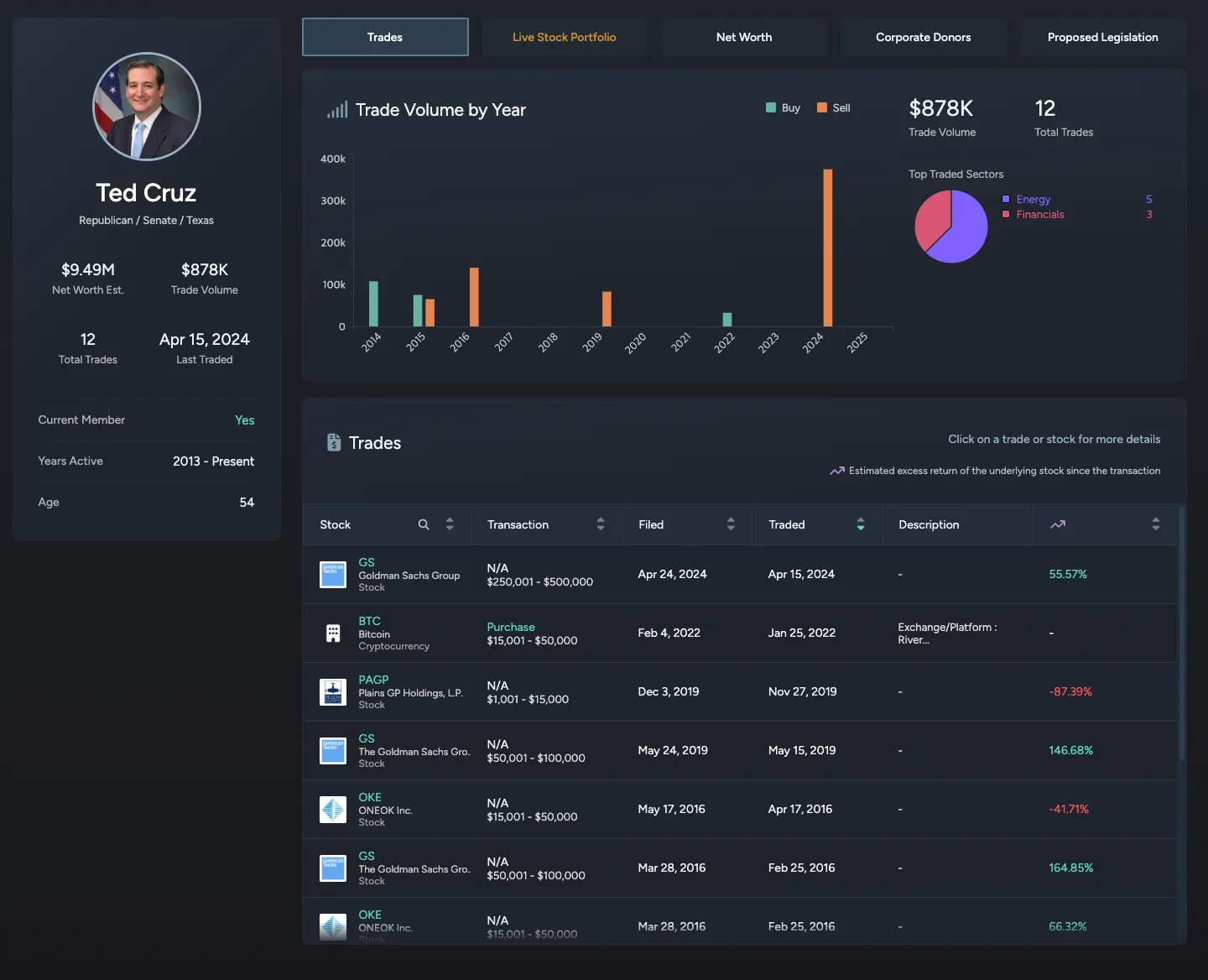Click the Top Traded Sectors heading
This screenshot has width=1208, height=980.
pos(956,174)
